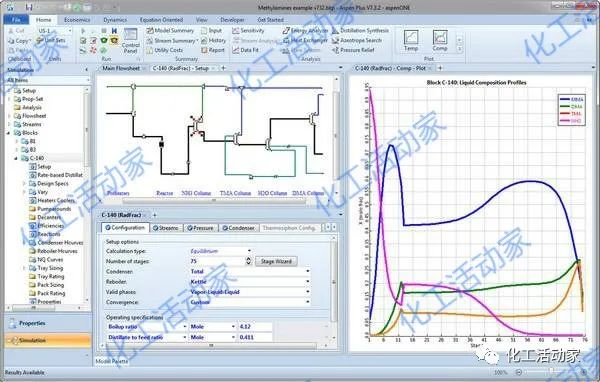This screenshot has height=382, width=600.
Task: Click the Stage Wizard button
Action: (x=276, y=261)
